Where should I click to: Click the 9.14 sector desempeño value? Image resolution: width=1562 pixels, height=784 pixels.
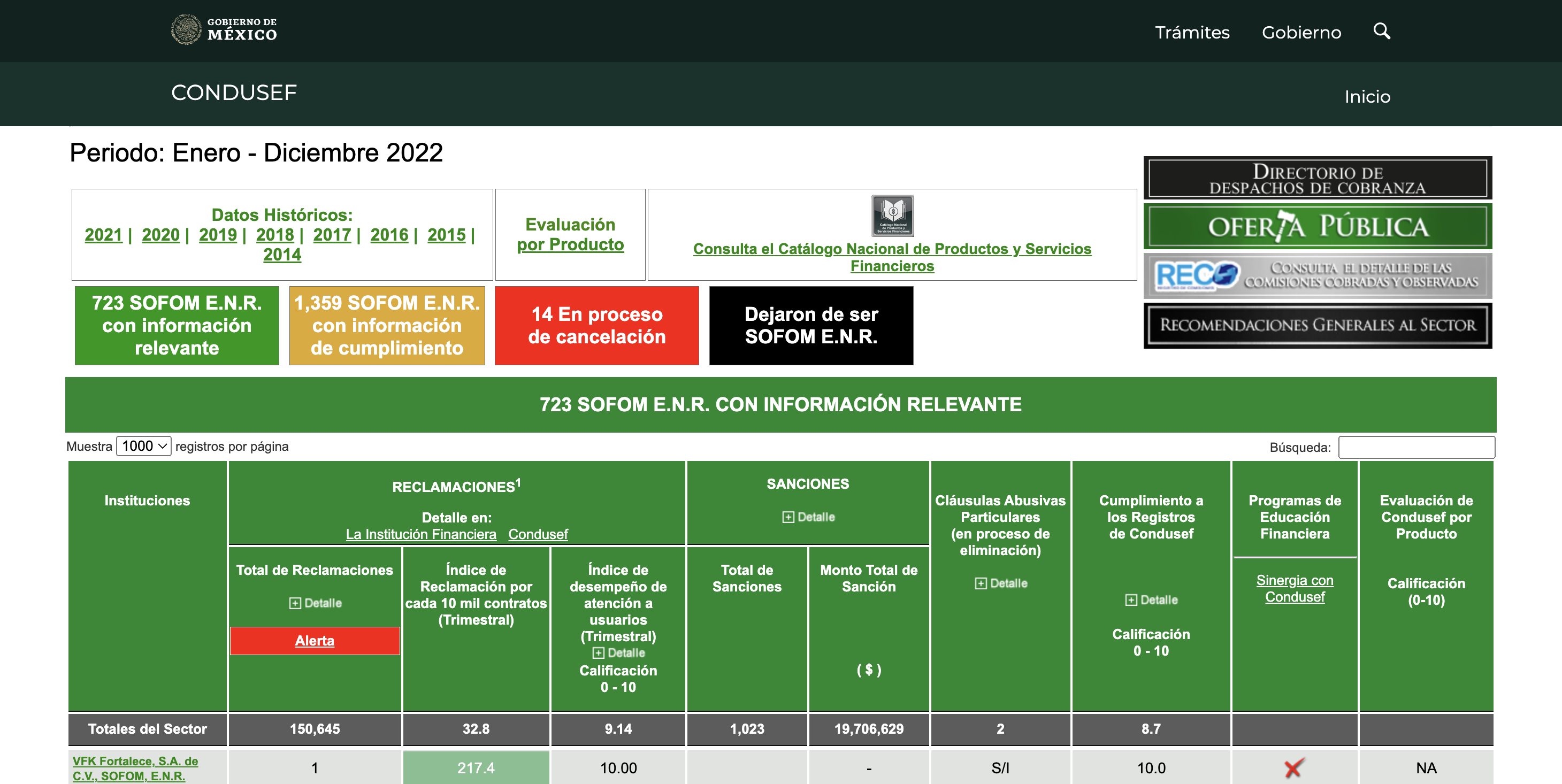(x=618, y=729)
